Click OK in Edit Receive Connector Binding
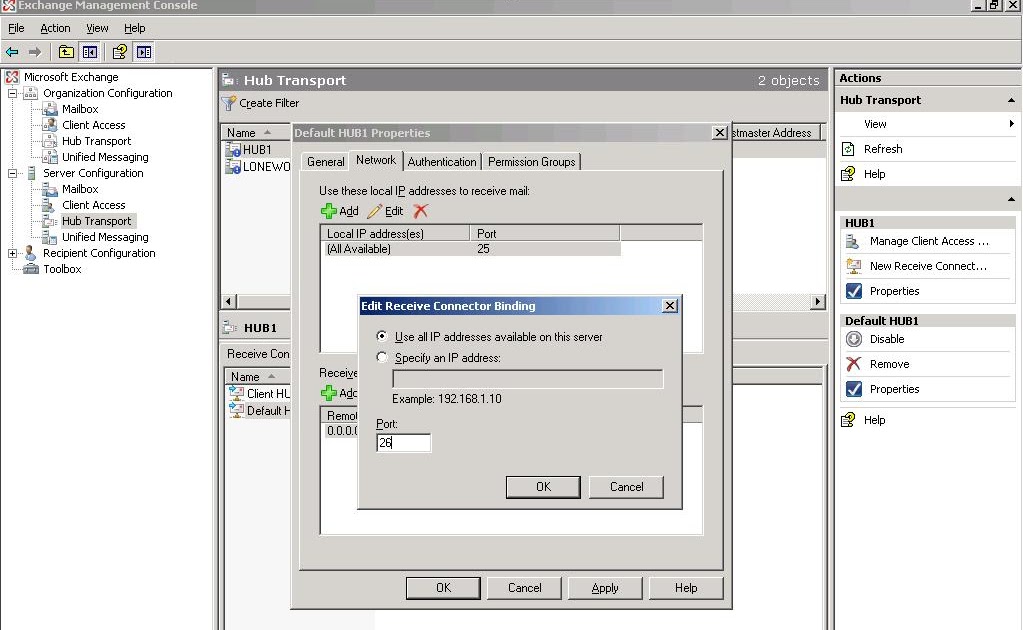Viewport: 1023px width, 630px height. [x=543, y=487]
